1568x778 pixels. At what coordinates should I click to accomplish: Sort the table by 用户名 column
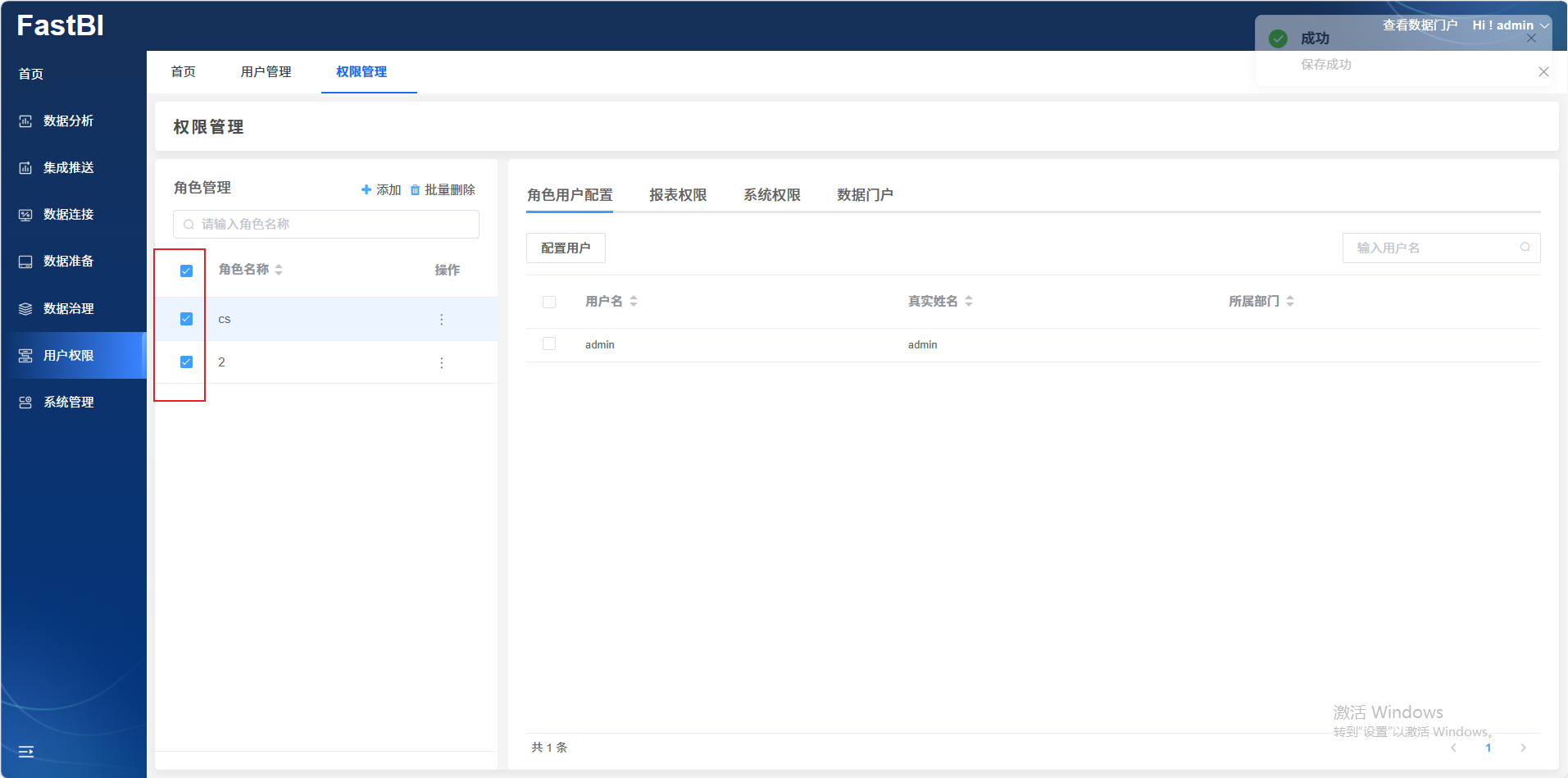pos(634,302)
